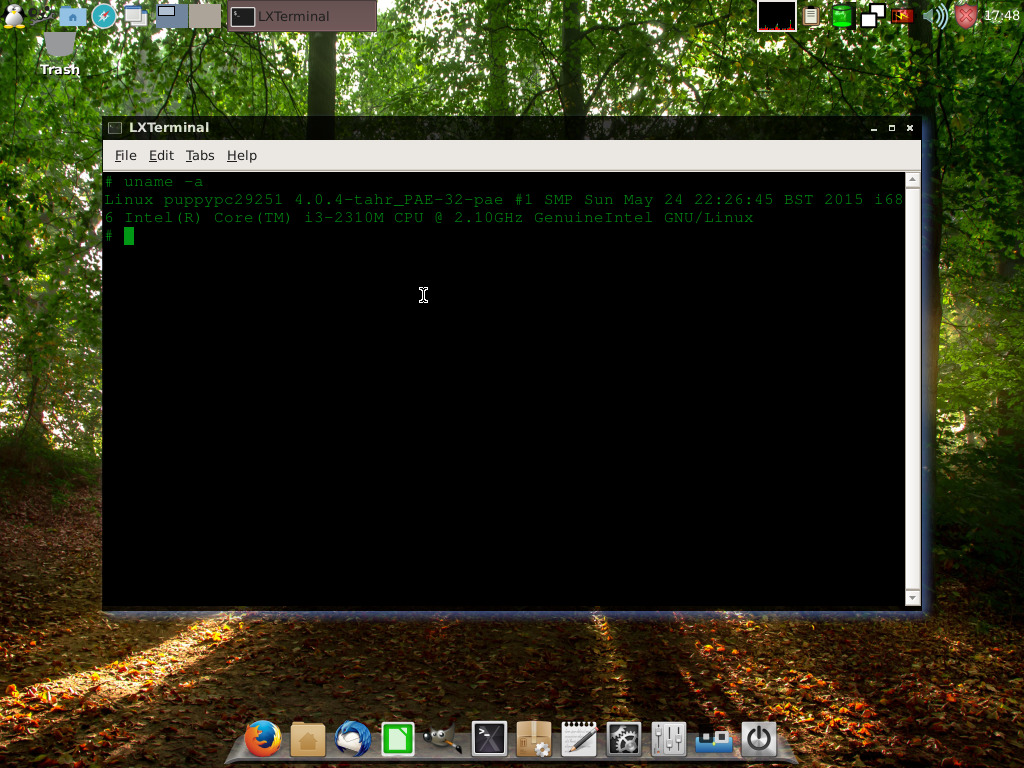Open the File menu in LXTerminal
This screenshot has height=768, width=1024.
(125, 155)
